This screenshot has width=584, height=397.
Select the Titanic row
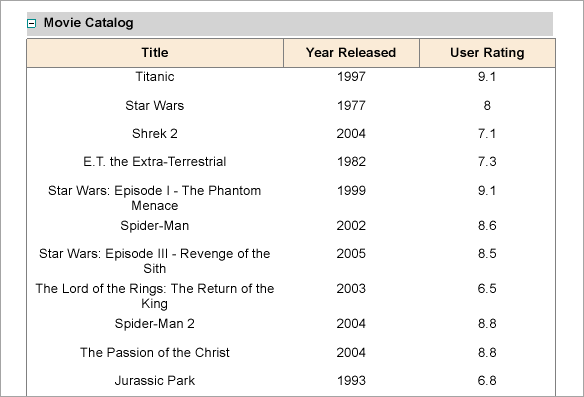pyautogui.click(x=291, y=77)
